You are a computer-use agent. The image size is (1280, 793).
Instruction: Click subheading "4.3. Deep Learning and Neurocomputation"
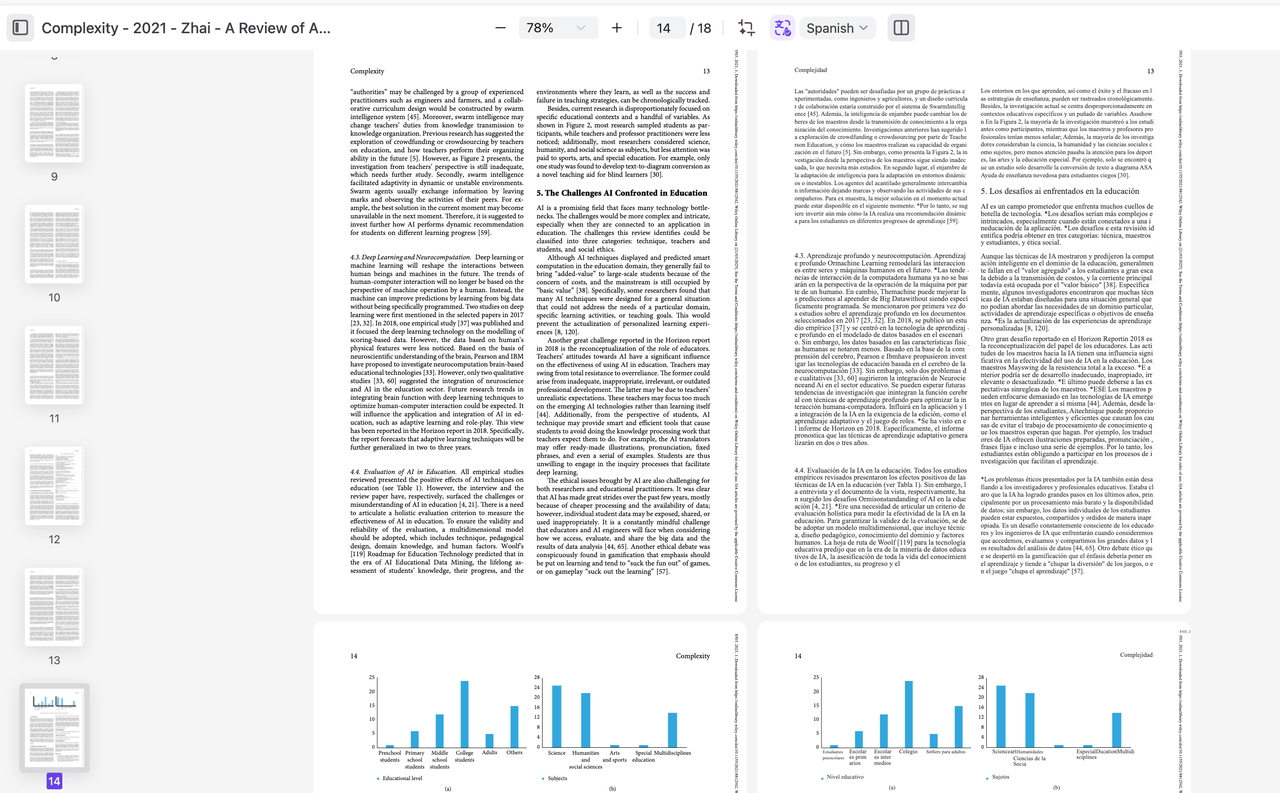tap(410, 257)
